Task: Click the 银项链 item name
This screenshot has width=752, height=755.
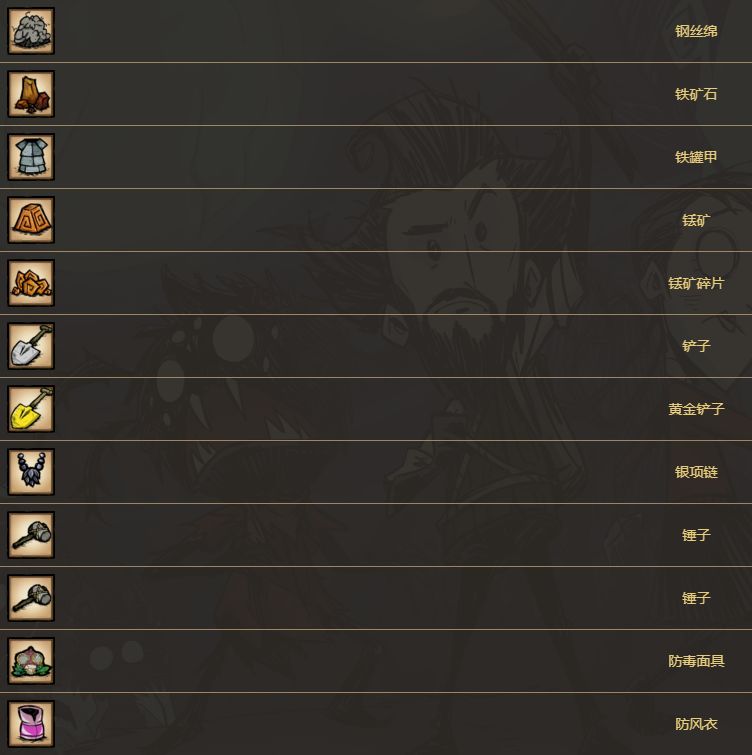Action: [x=696, y=472]
